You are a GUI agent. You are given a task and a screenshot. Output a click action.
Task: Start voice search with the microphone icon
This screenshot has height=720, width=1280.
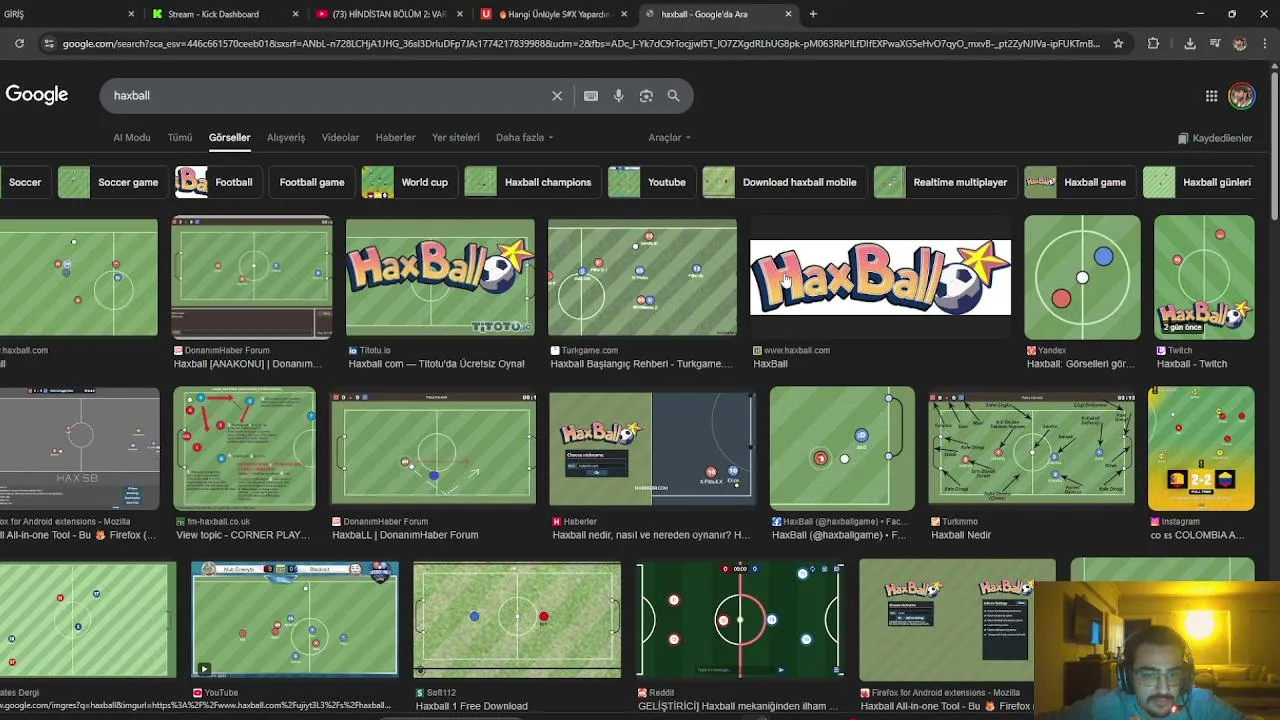click(x=619, y=96)
